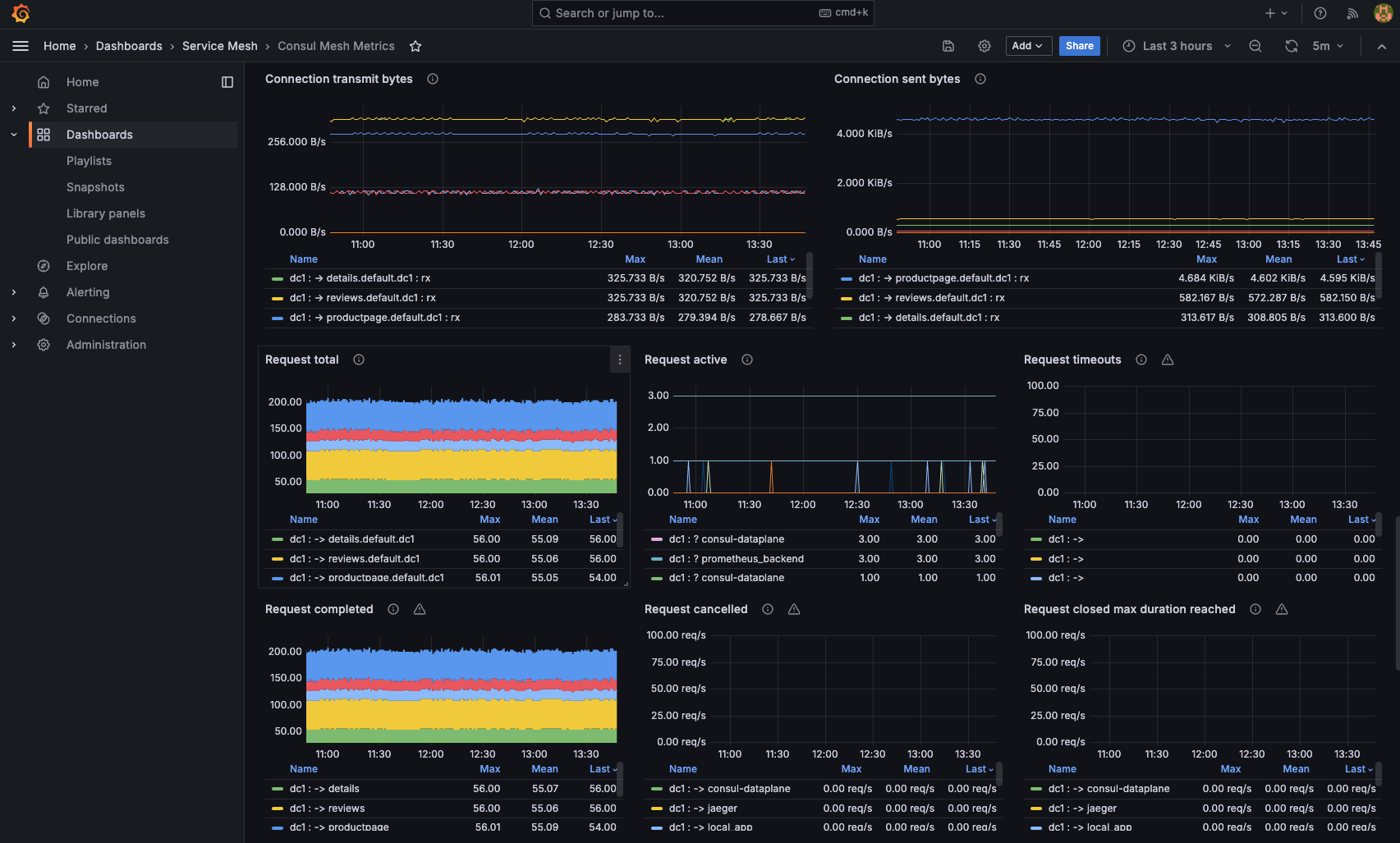Save the dashboard using the floppy disk icon

point(948,46)
